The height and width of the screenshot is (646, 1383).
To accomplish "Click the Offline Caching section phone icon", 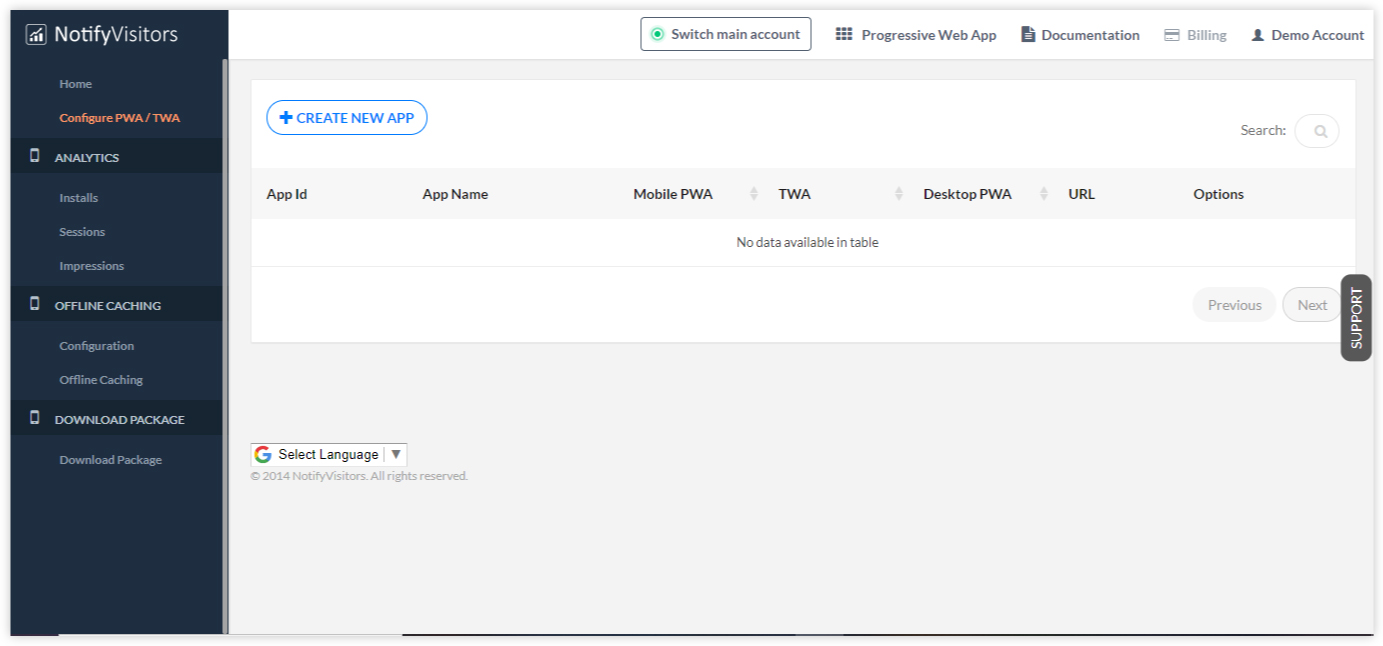I will [35, 304].
